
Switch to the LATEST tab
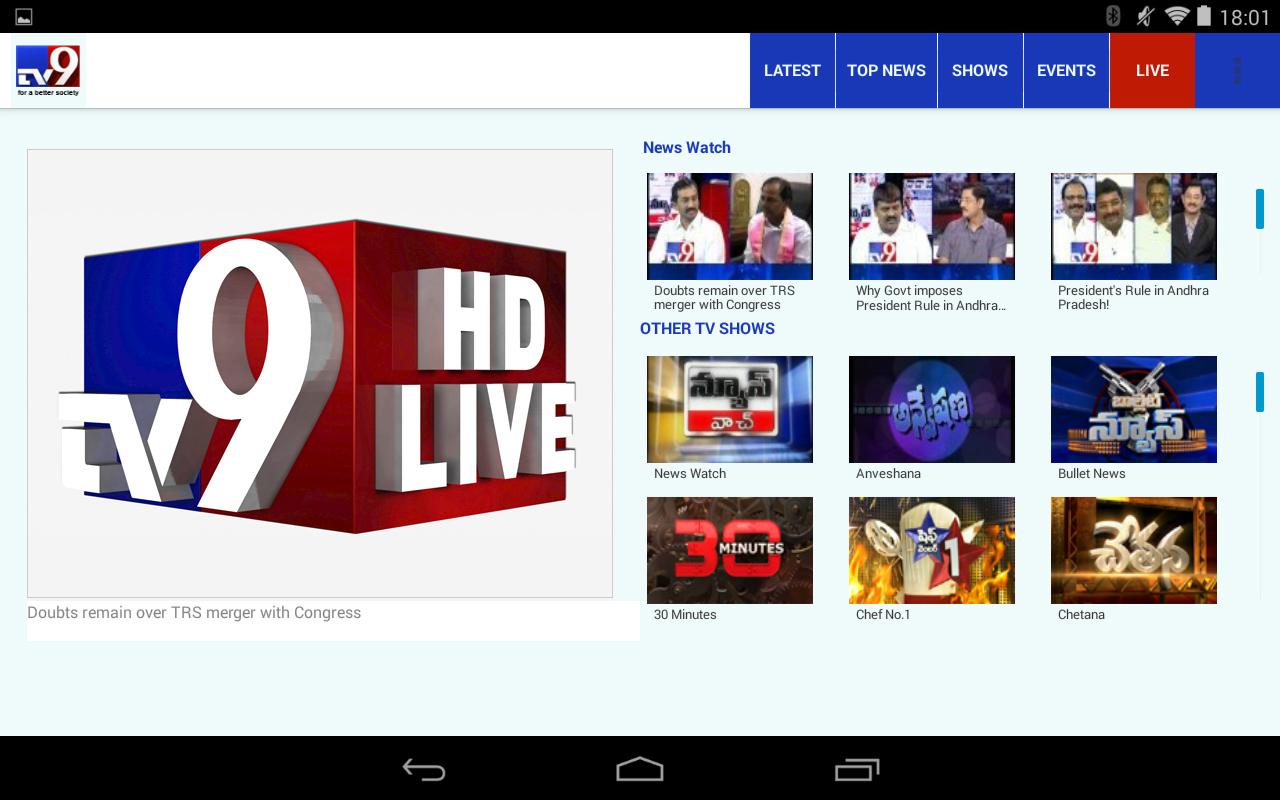[792, 70]
